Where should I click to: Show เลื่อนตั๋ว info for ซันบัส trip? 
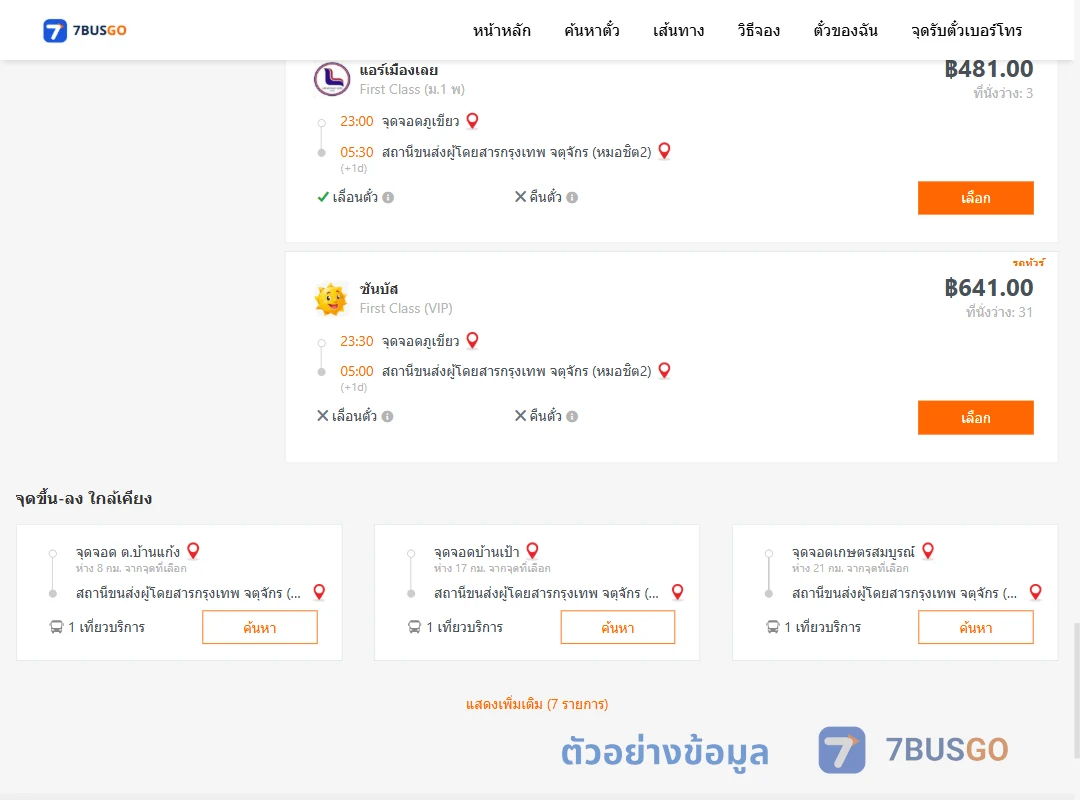point(388,416)
